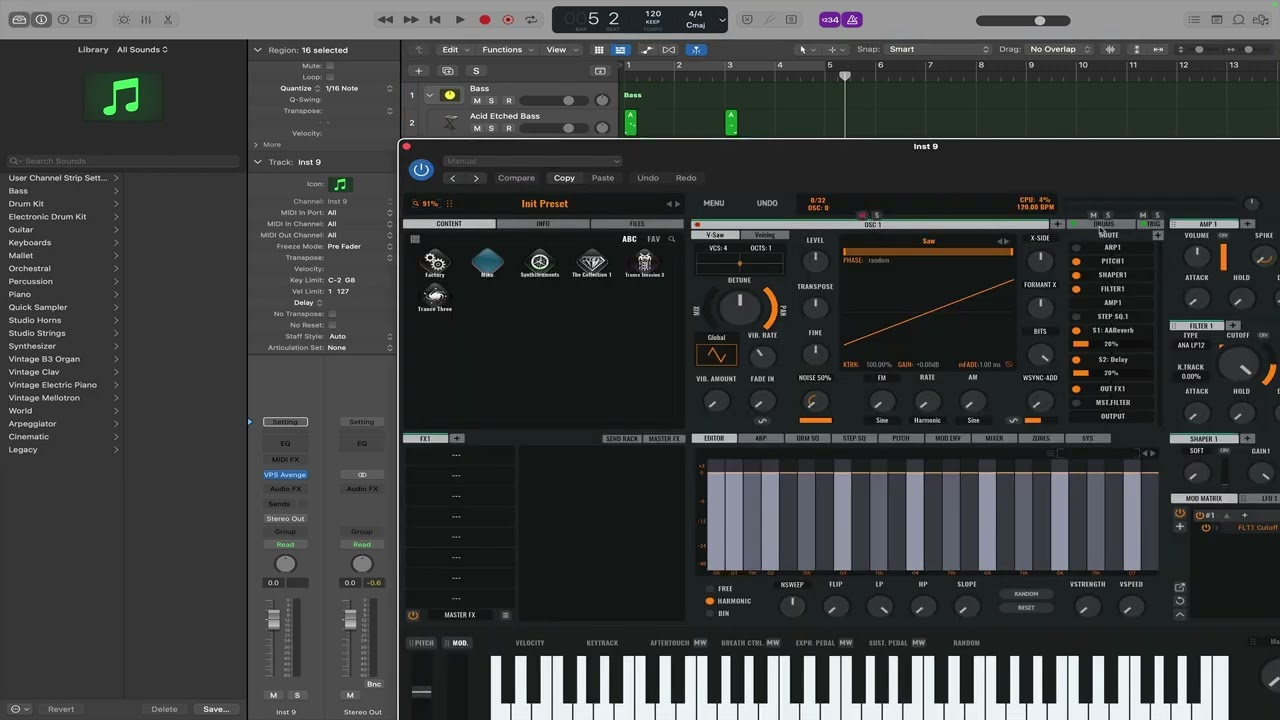Toggle the cycle loop button
1280x720 pixels.
click(x=533, y=19)
